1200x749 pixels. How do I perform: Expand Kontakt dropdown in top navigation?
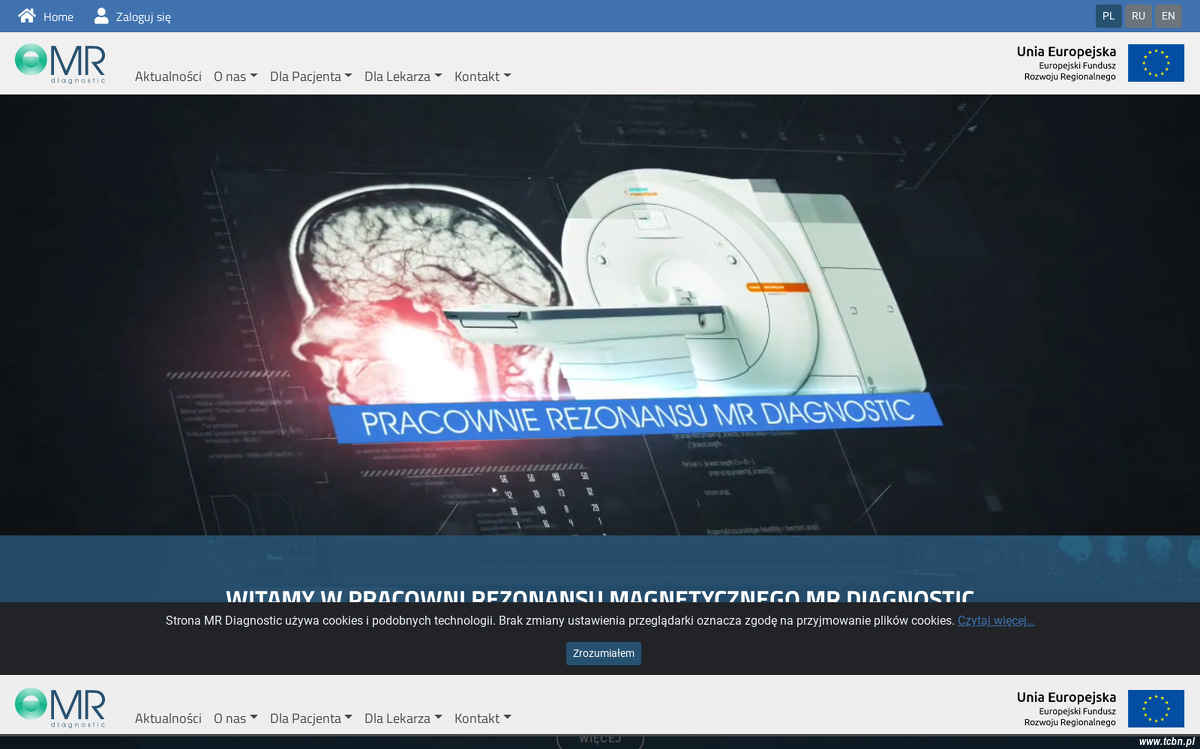coord(482,76)
